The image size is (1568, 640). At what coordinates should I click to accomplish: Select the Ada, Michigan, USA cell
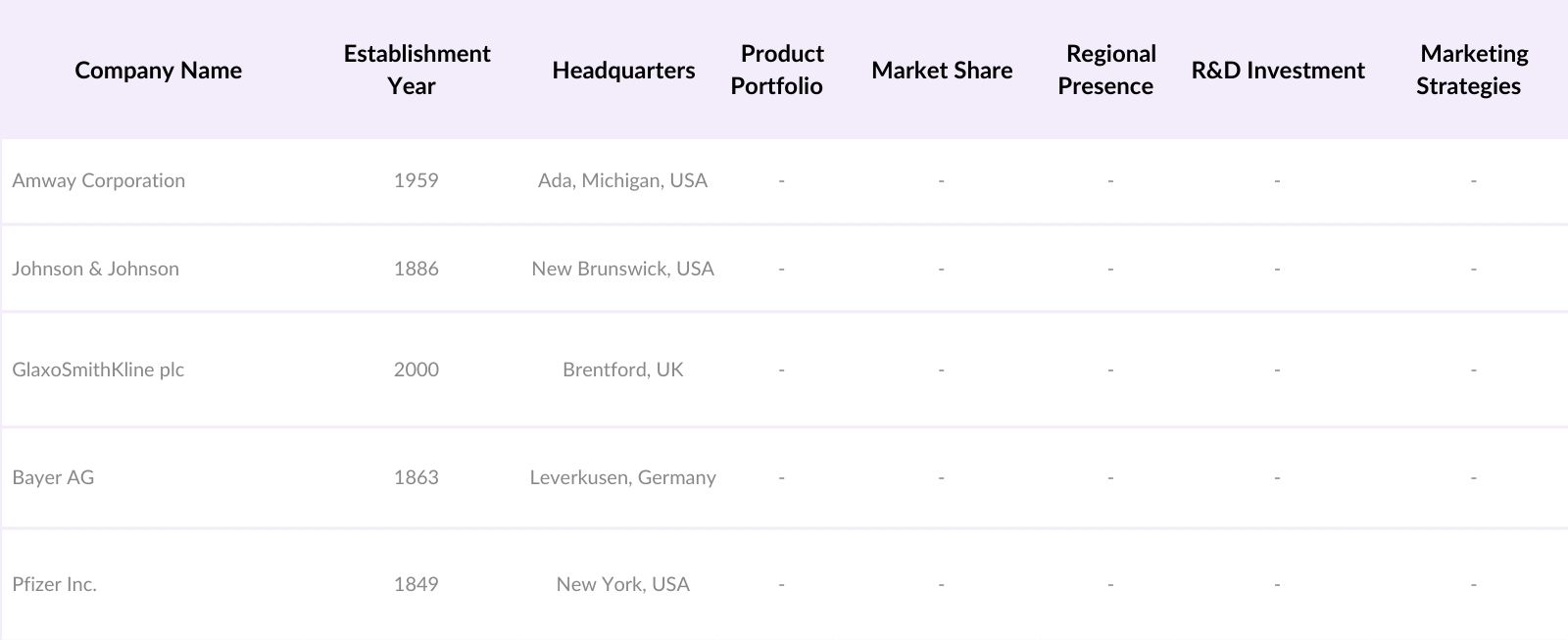click(623, 180)
